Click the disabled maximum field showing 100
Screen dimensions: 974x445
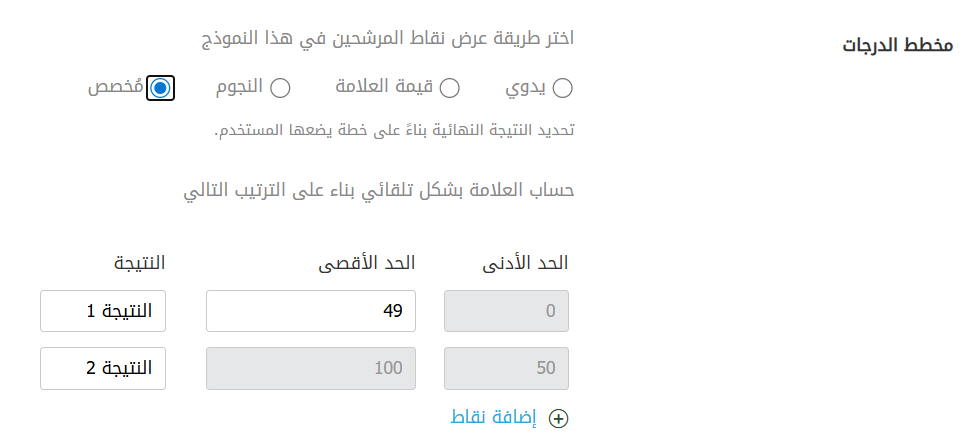pyautogui.click(x=310, y=368)
